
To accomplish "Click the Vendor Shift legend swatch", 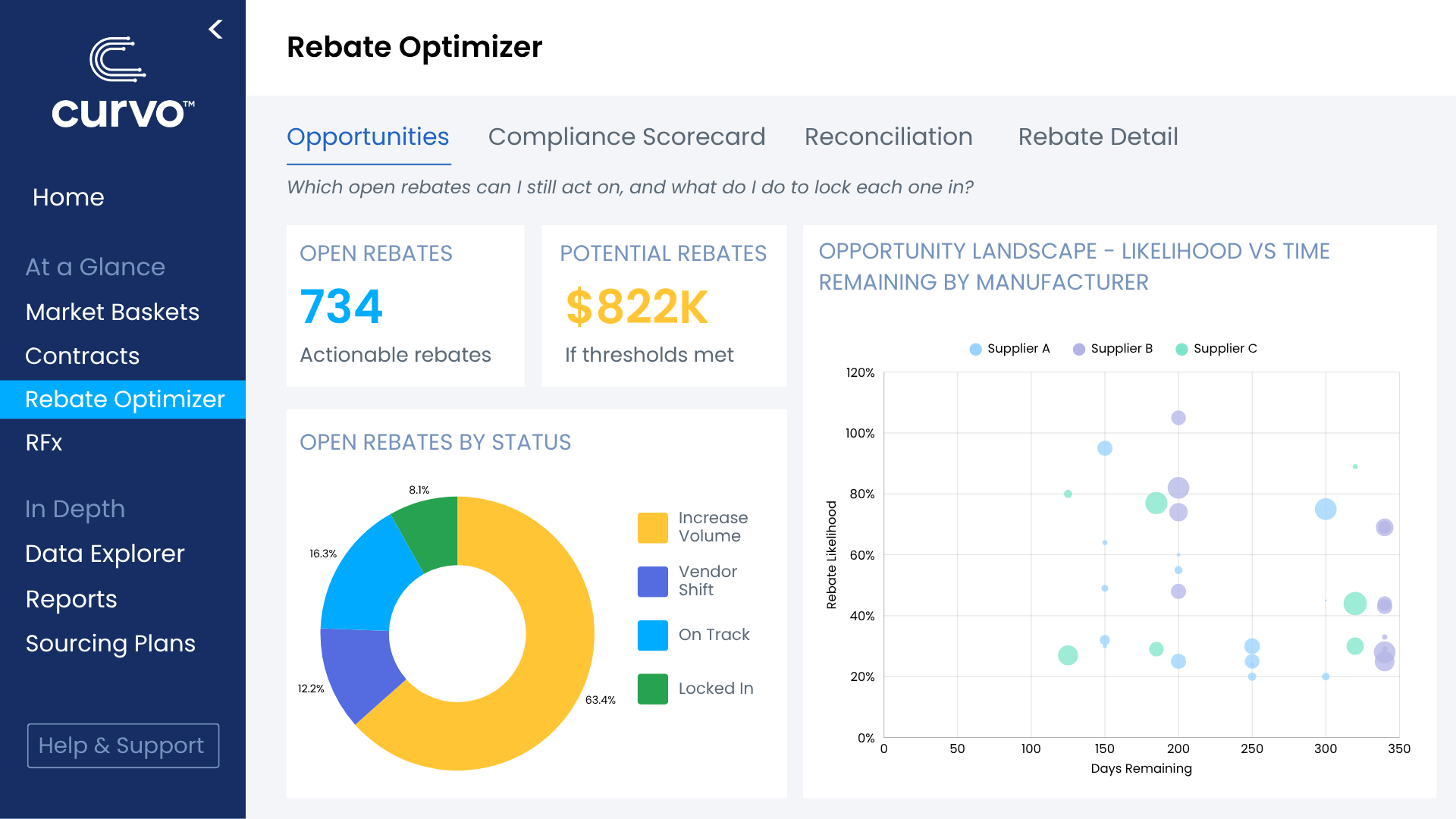I will click(653, 582).
